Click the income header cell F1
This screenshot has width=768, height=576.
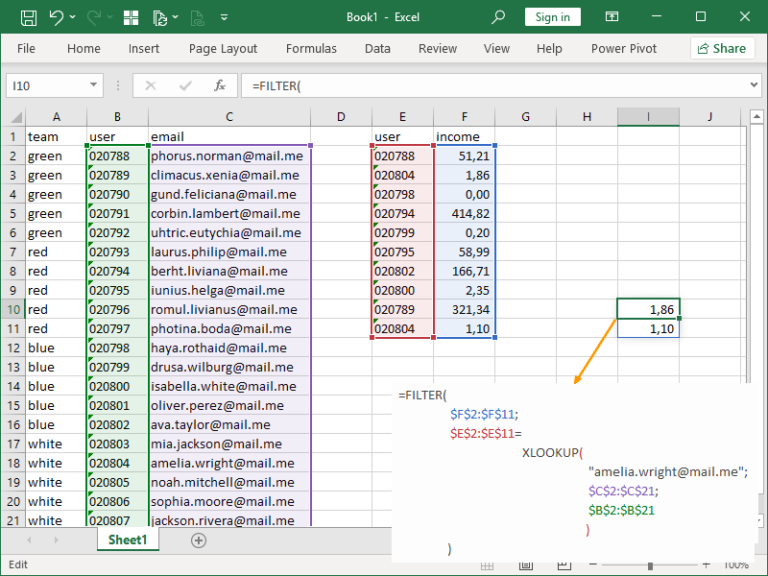coord(464,137)
